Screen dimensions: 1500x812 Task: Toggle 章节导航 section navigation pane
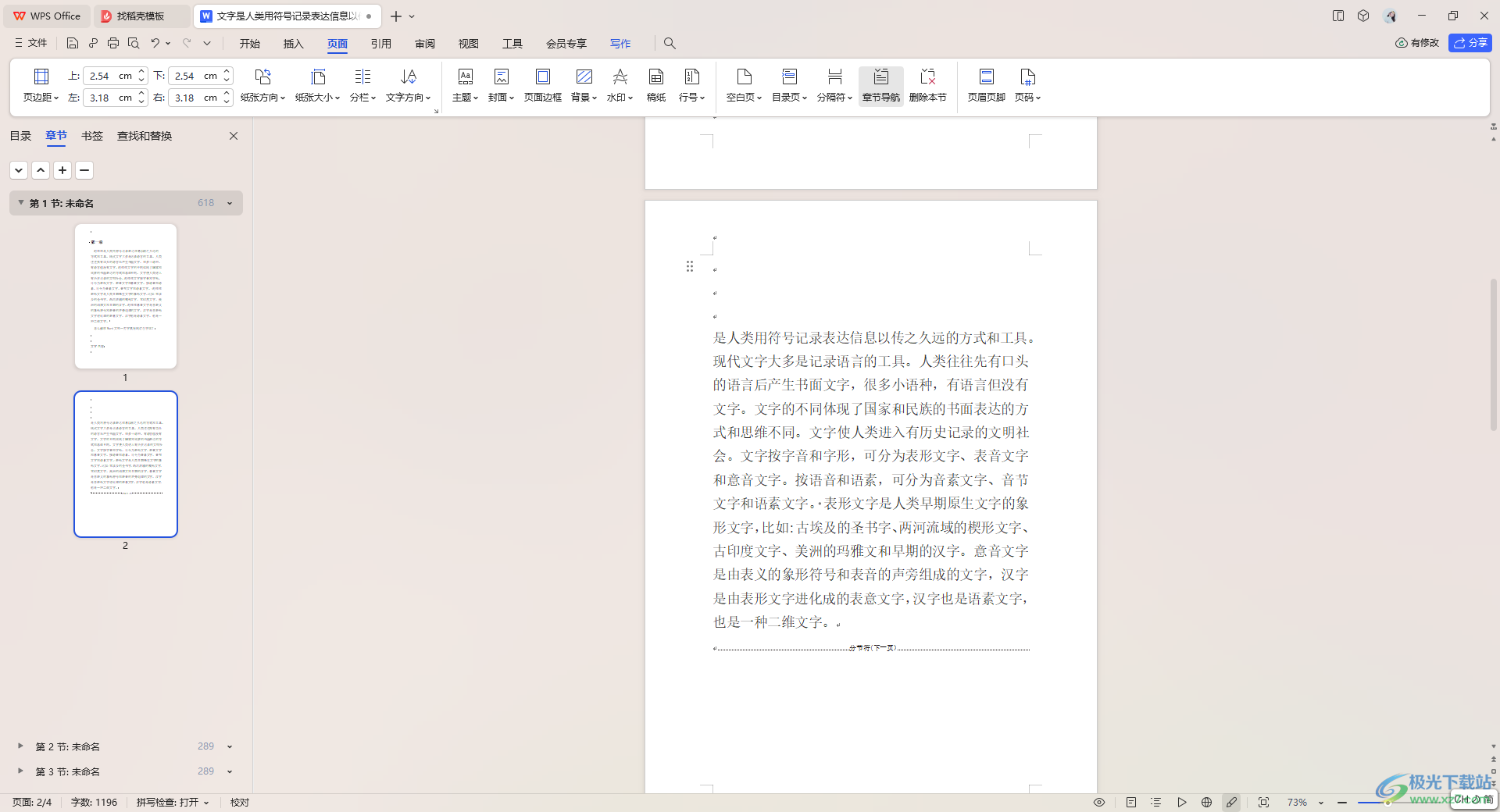(880, 86)
